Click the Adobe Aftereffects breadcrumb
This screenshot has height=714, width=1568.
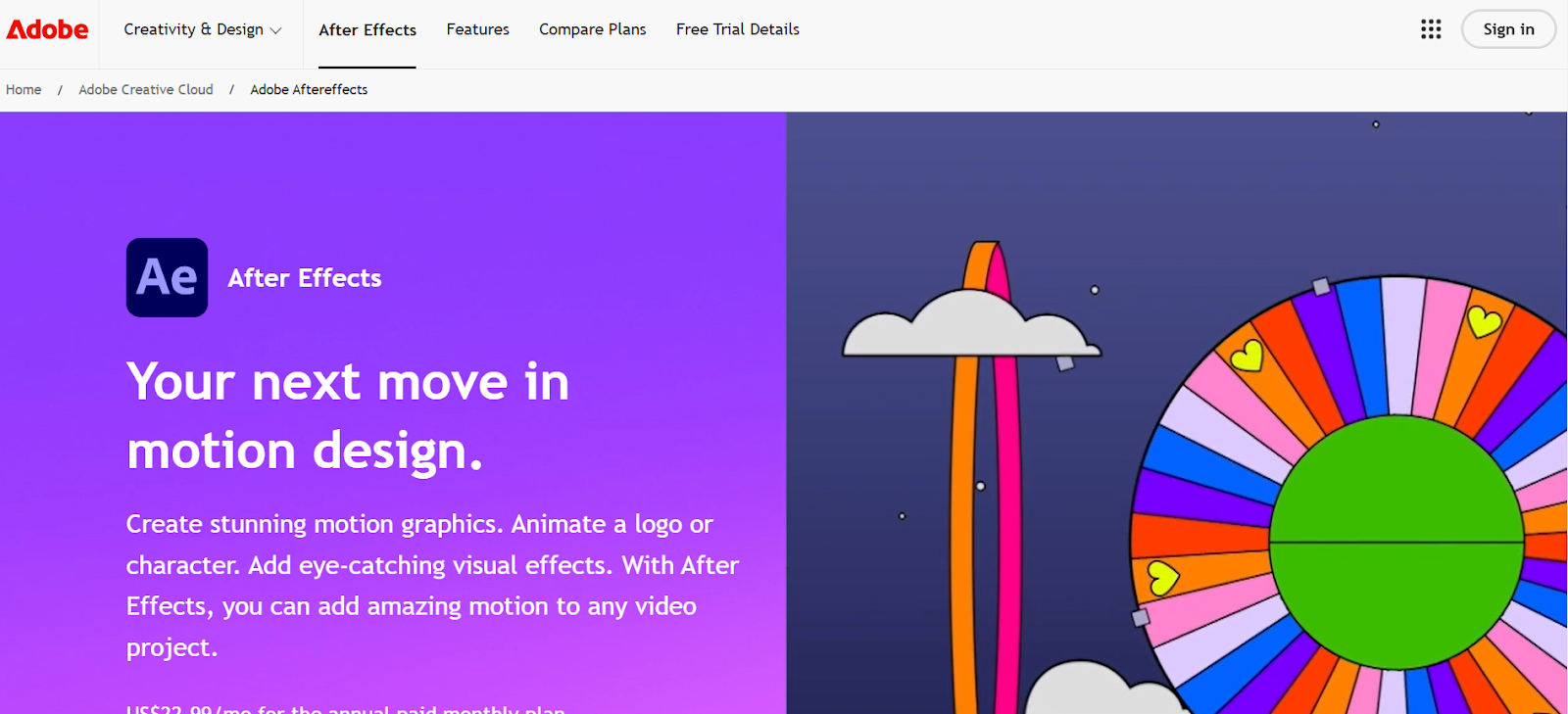coord(309,89)
